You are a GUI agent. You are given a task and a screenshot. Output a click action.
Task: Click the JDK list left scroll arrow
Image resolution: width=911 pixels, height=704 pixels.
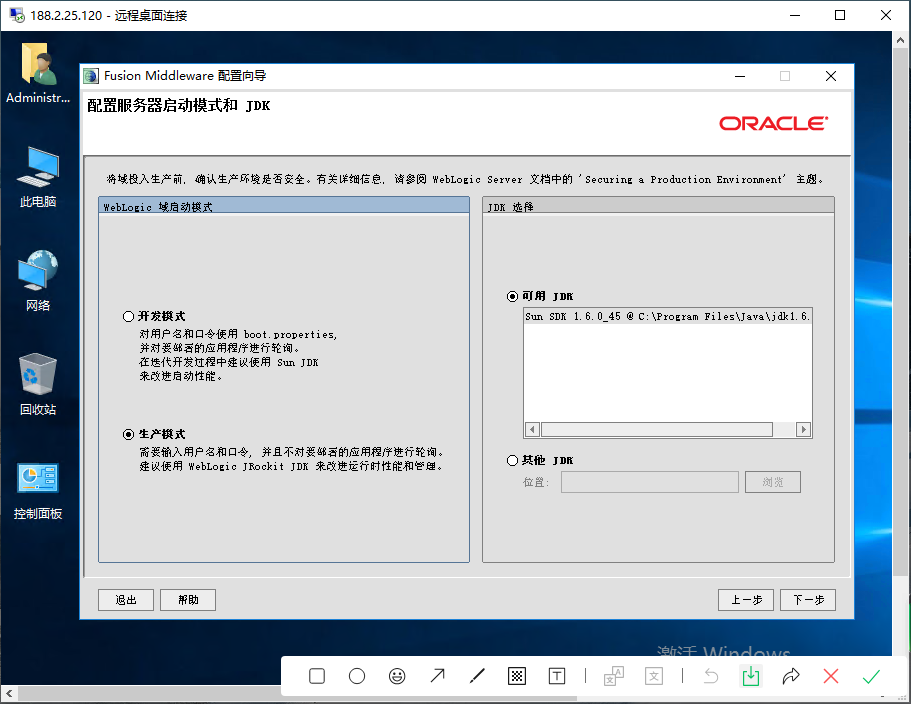[532, 430]
